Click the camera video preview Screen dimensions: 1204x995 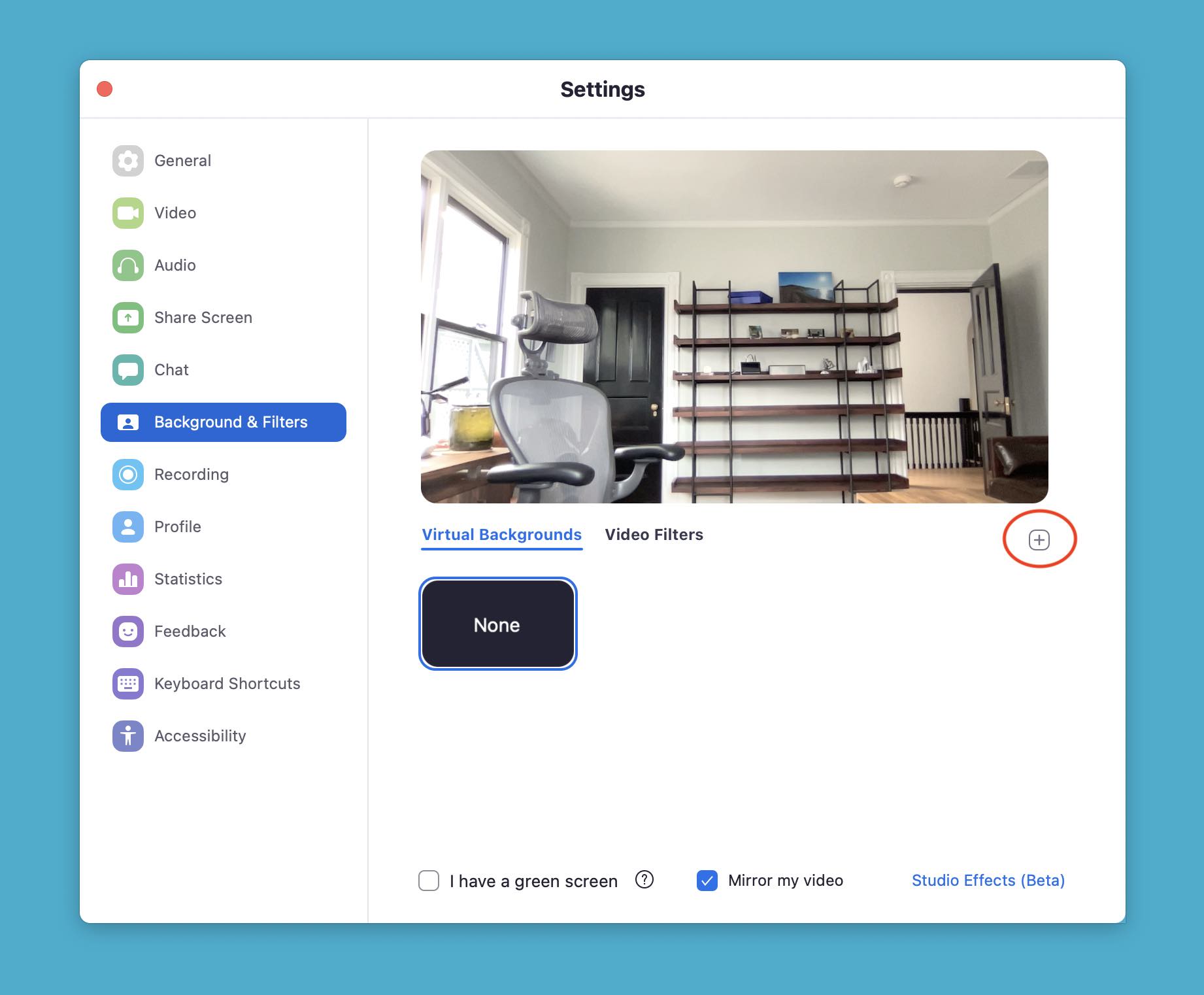(735, 327)
